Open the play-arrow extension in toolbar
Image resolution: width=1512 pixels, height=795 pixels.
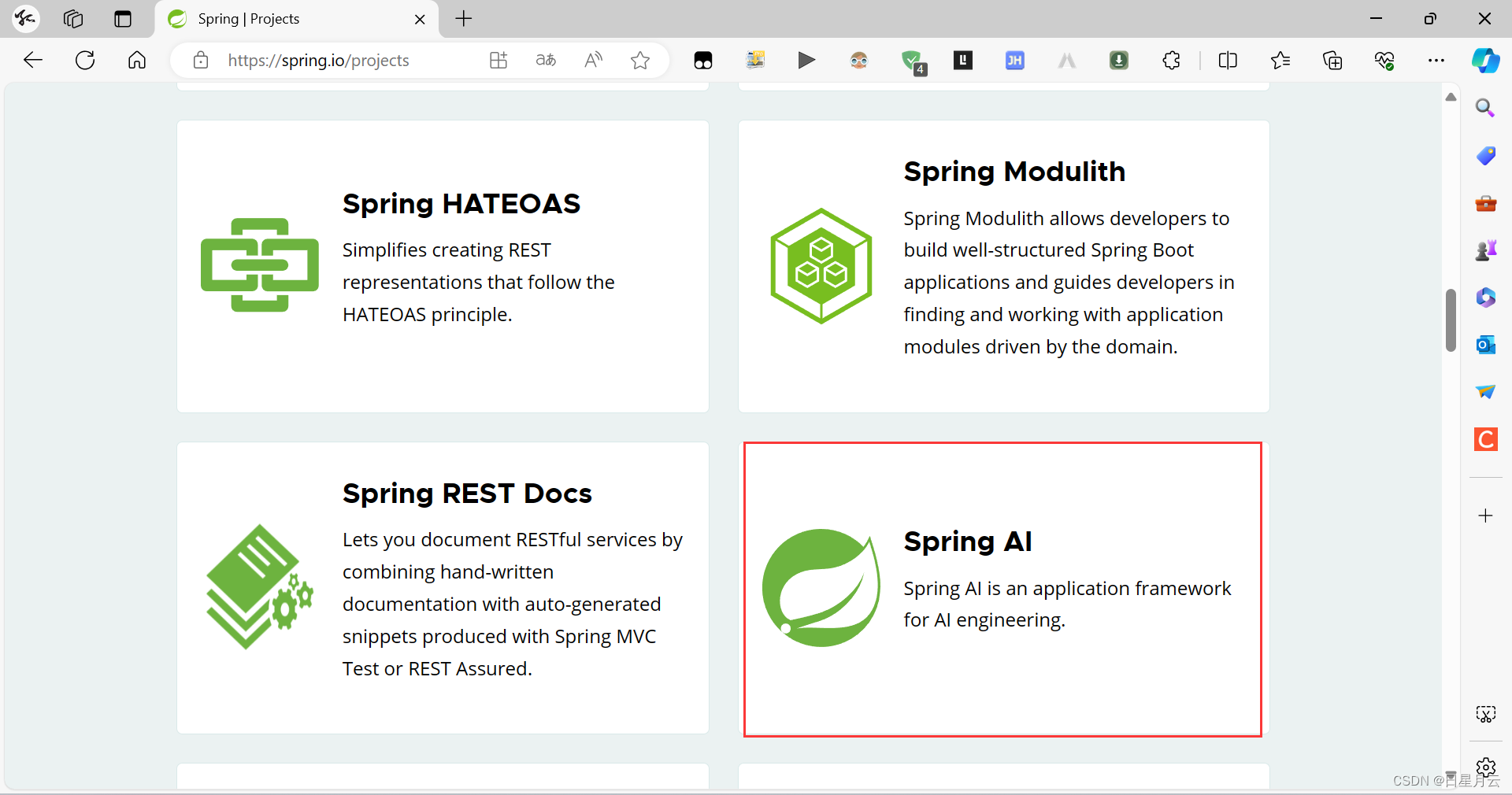(x=806, y=60)
